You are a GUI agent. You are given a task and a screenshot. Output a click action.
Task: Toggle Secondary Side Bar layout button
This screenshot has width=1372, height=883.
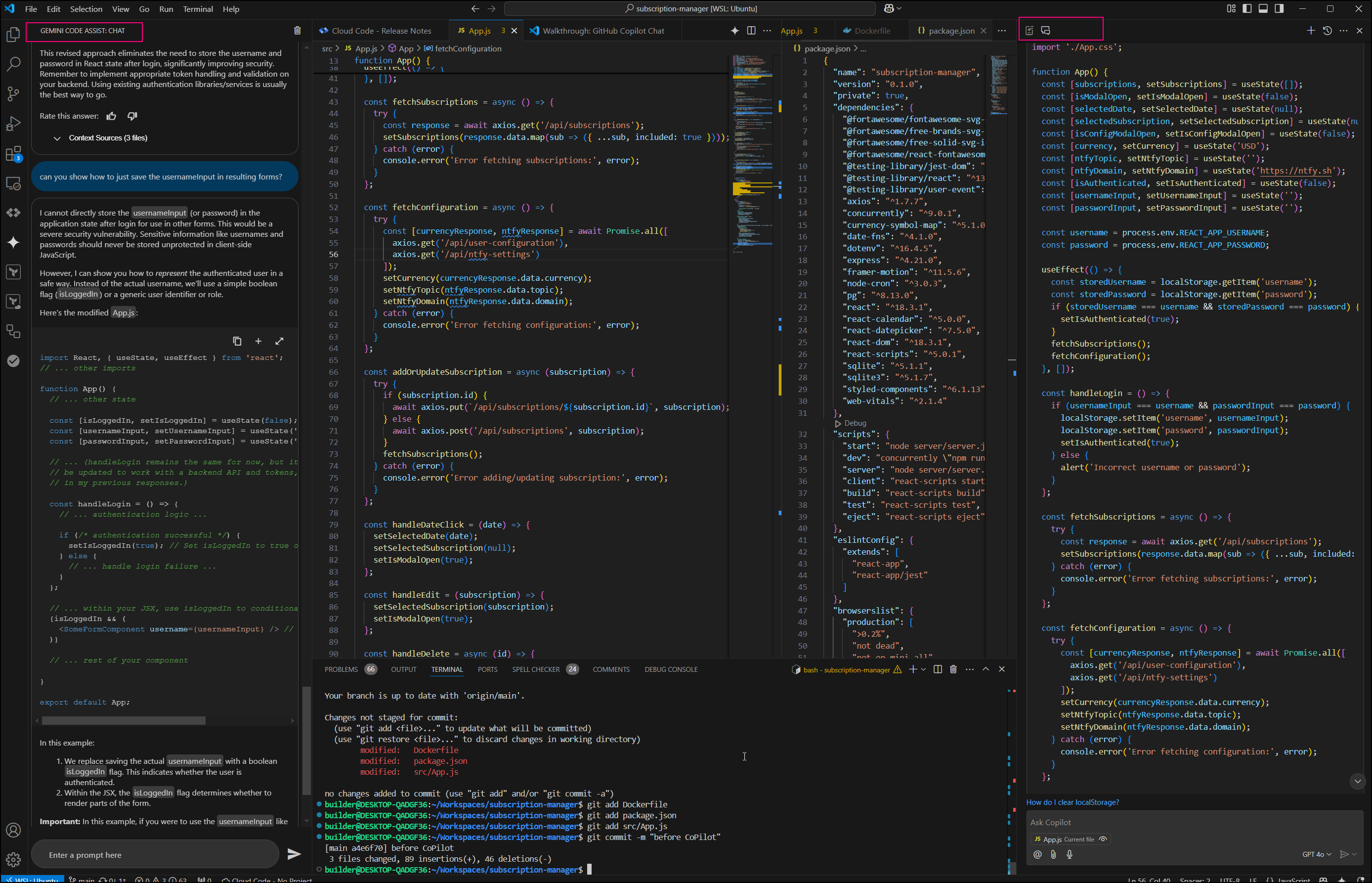(x=1279, y=8)
